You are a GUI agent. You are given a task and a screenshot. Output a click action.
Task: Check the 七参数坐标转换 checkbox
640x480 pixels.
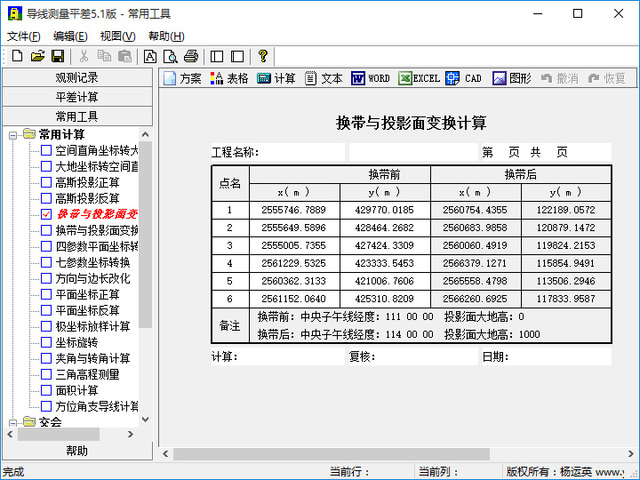(x=46, y=262)
